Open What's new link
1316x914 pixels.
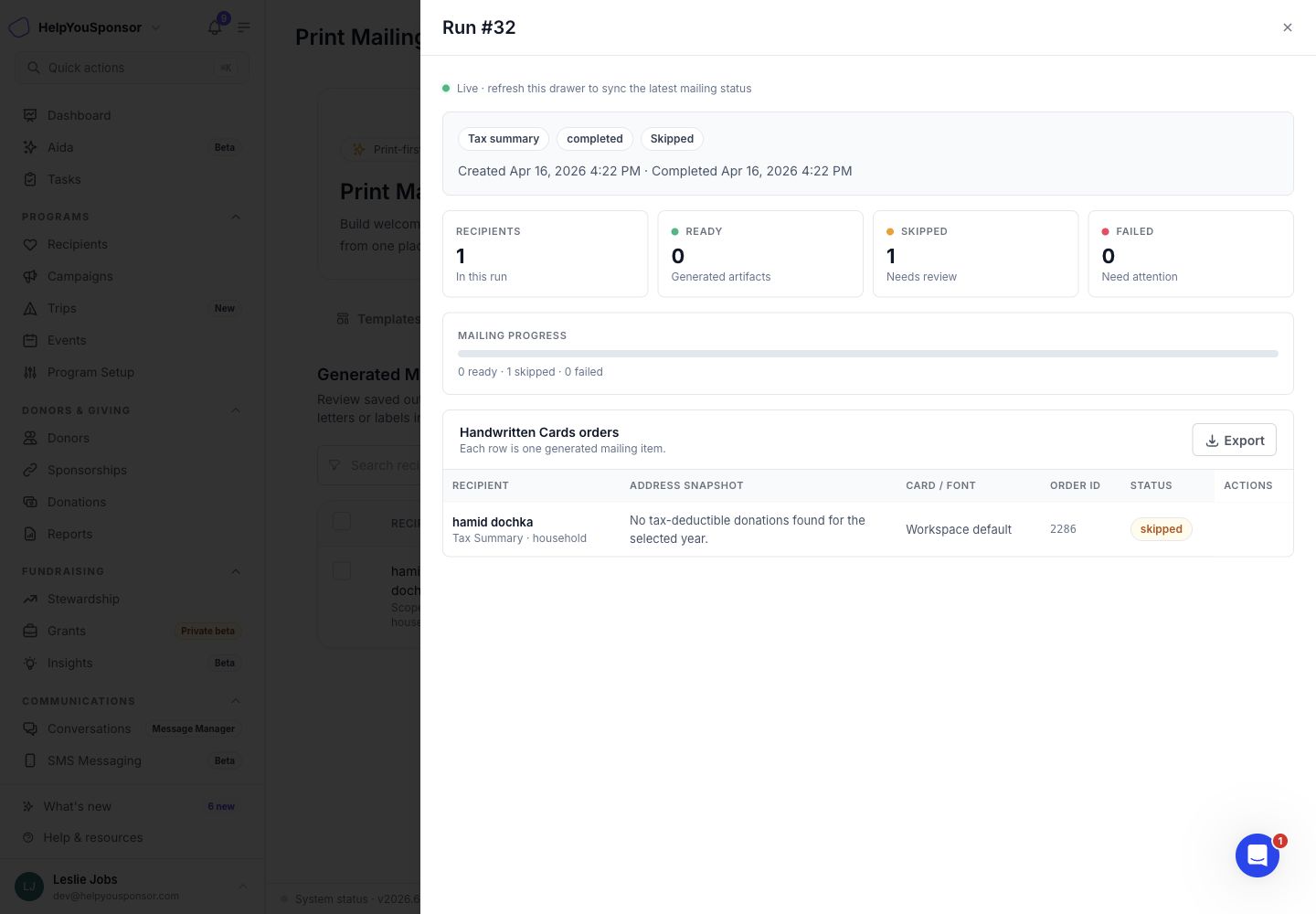[x=132, y=806]
